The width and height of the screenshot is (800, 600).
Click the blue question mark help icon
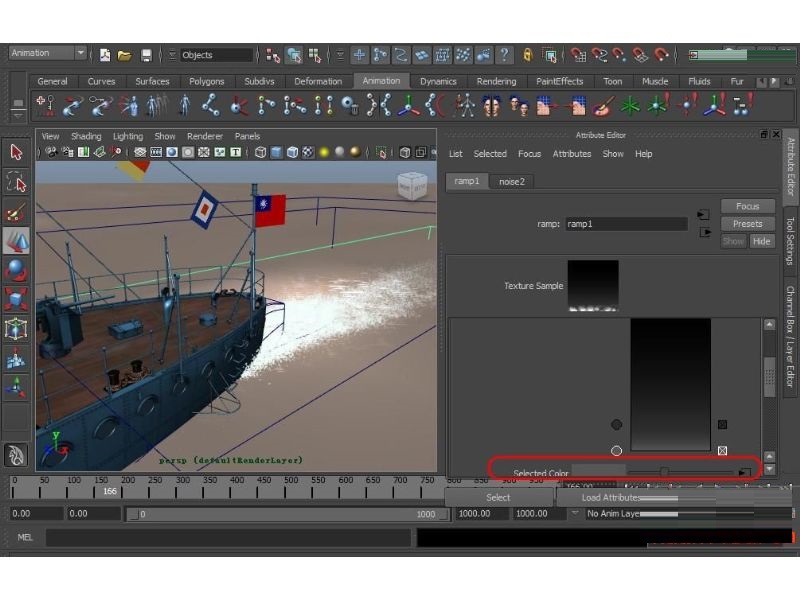[x=504, y=55]
